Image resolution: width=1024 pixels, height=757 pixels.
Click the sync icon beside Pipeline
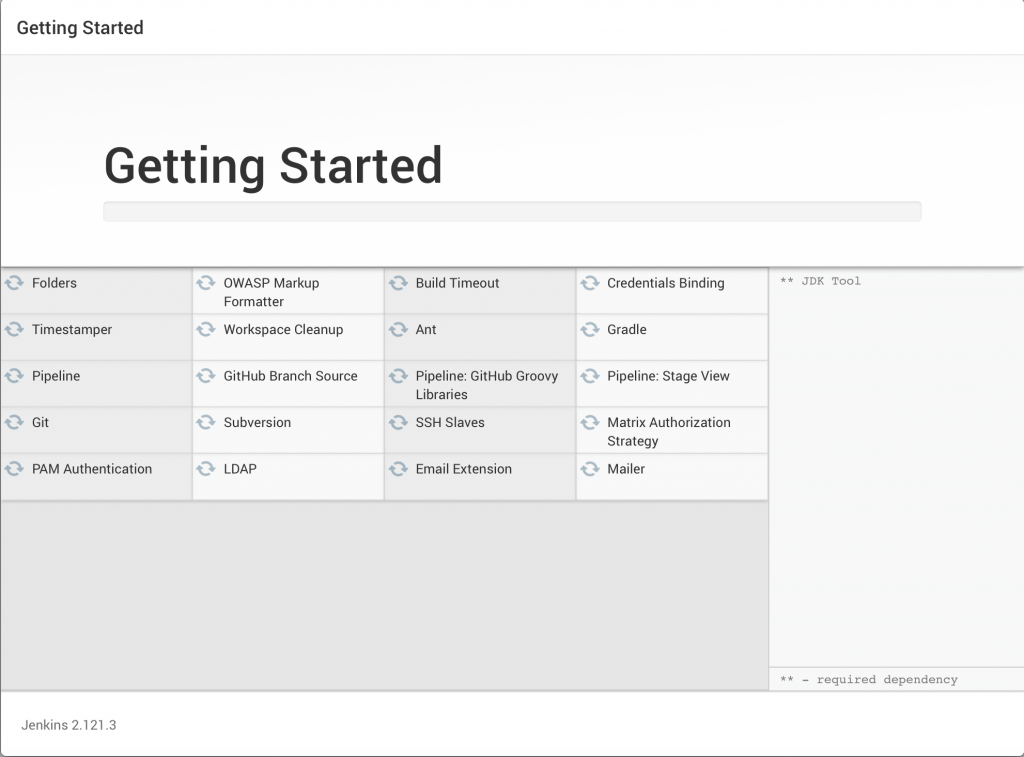[x=15, y=376]
